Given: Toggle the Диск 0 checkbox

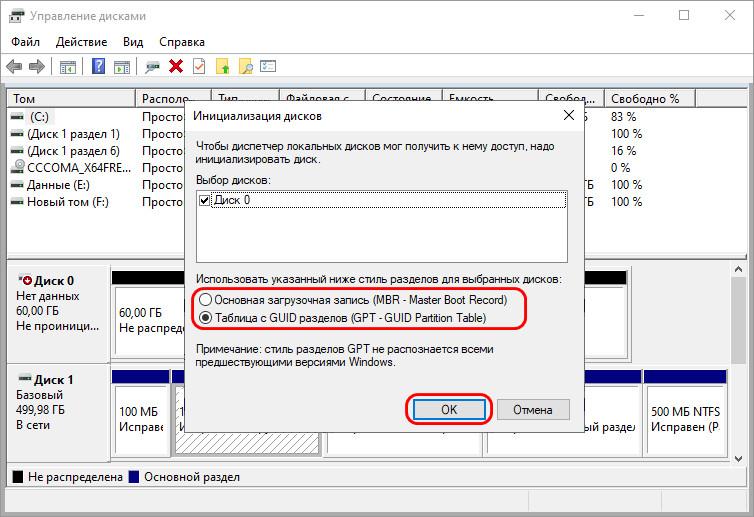Looking at the screenshot, I should click(204, 200).
